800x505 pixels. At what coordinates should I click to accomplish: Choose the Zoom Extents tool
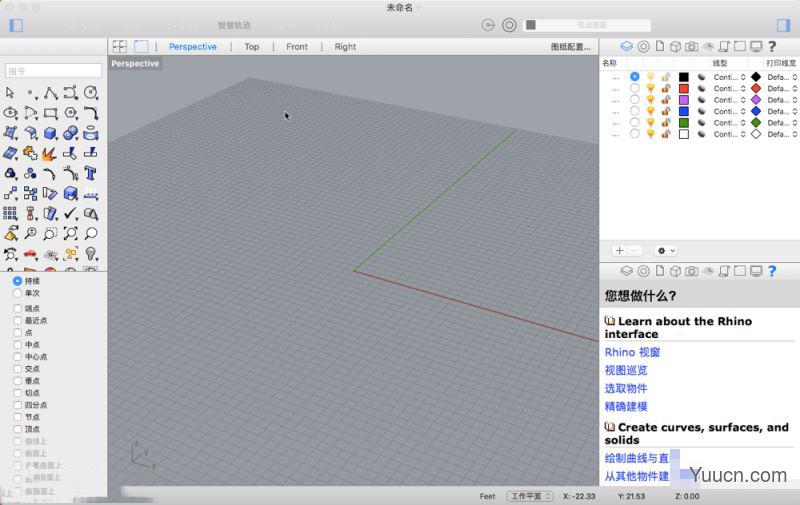[x=70, y=234]
